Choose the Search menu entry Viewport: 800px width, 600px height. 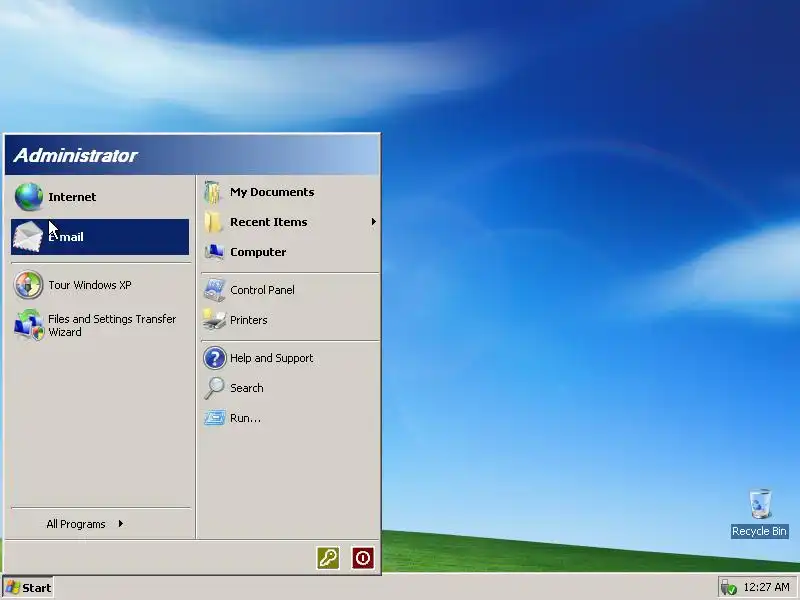click(x=290, y=388)
